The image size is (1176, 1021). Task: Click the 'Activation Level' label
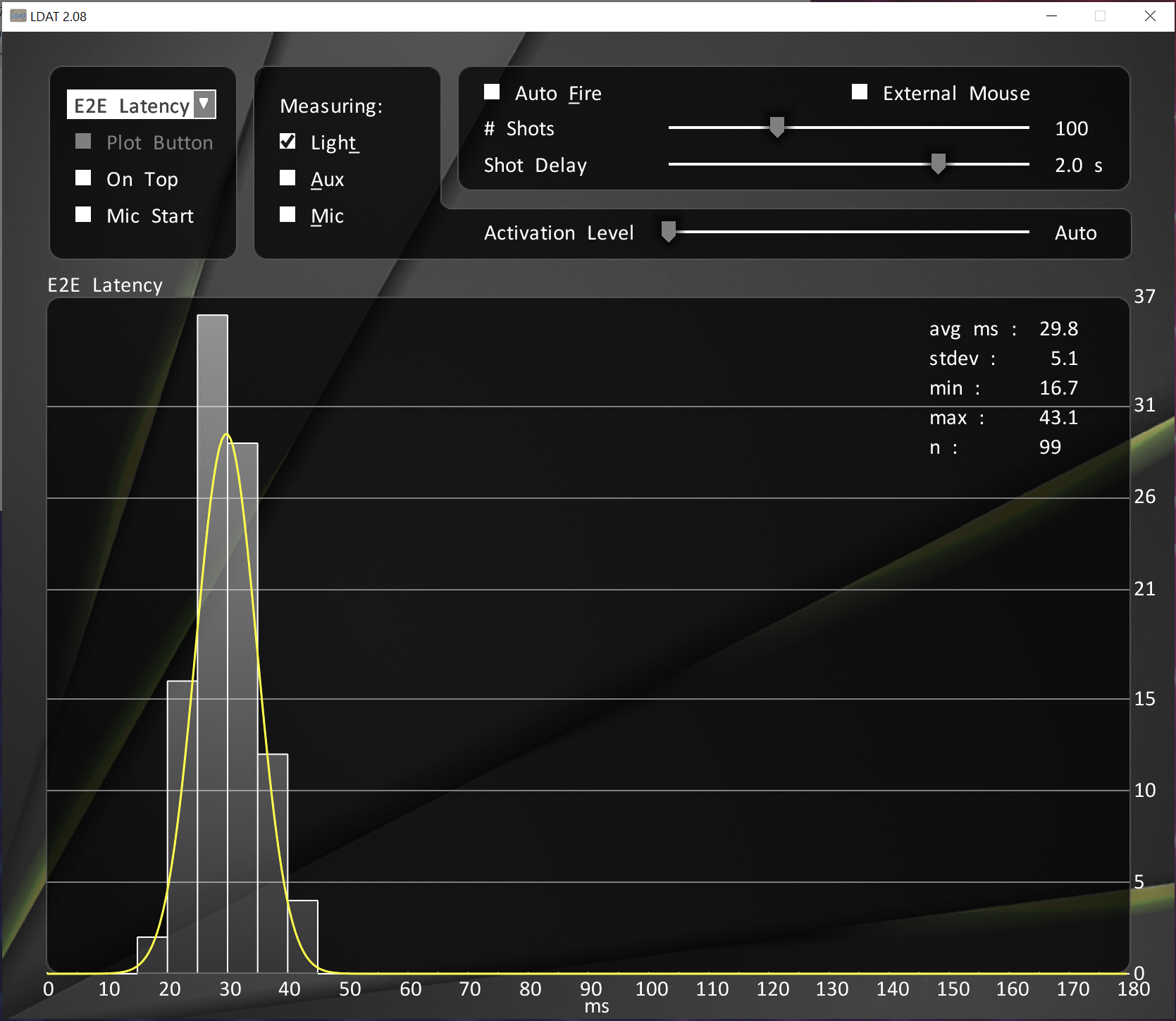pyautogui.click(x=559, y=233)
